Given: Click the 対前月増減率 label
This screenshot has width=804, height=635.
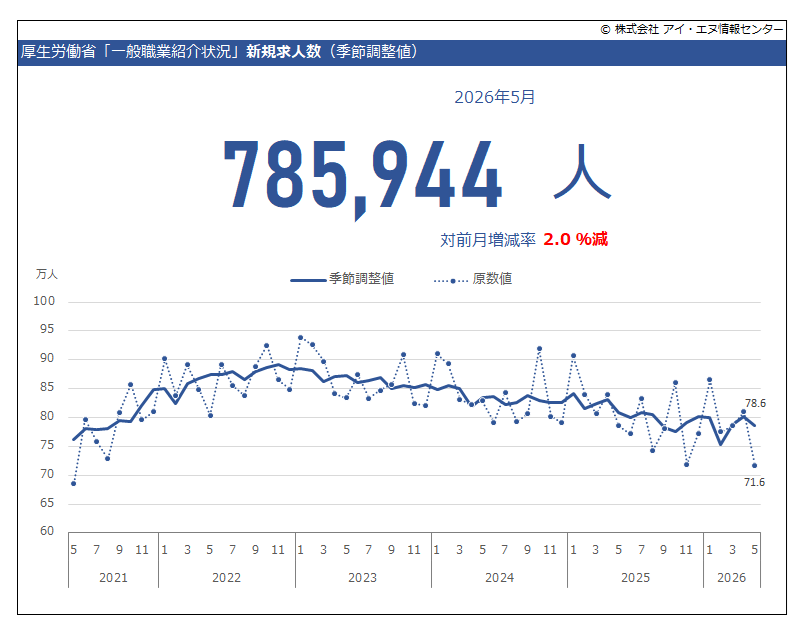Looking at the screenshot, I should tap(488, 240).
